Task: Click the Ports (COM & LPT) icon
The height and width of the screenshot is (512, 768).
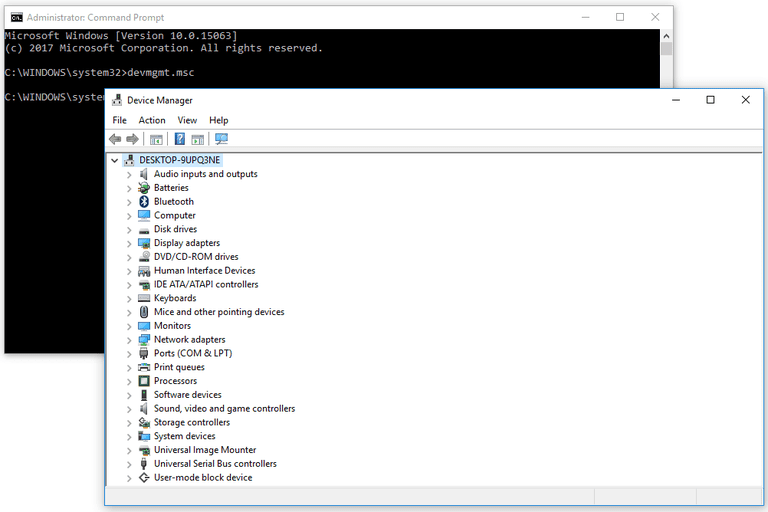Action: [144, 353]
